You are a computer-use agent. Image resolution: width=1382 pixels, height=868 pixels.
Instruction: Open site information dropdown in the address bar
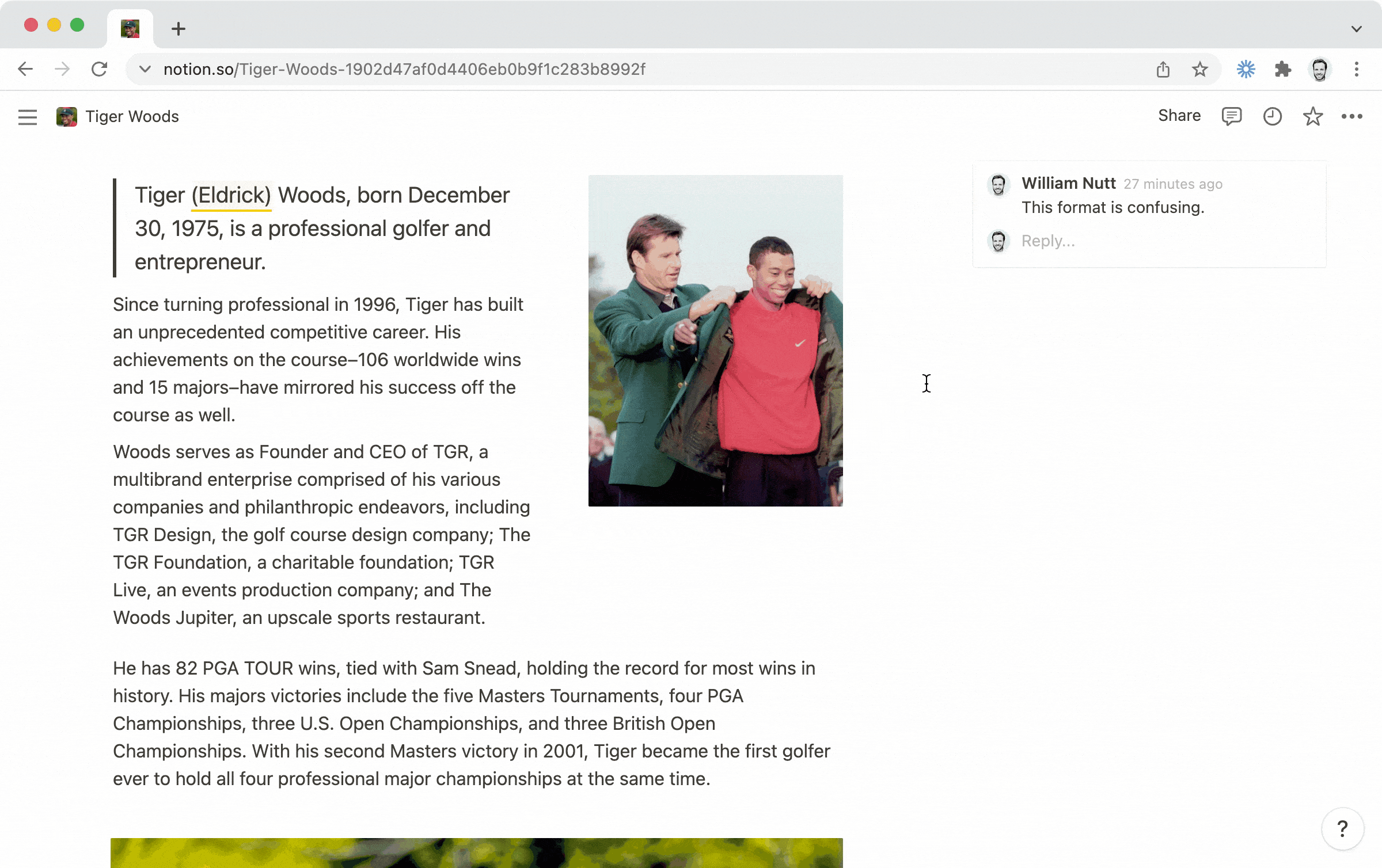coord(145,69)
